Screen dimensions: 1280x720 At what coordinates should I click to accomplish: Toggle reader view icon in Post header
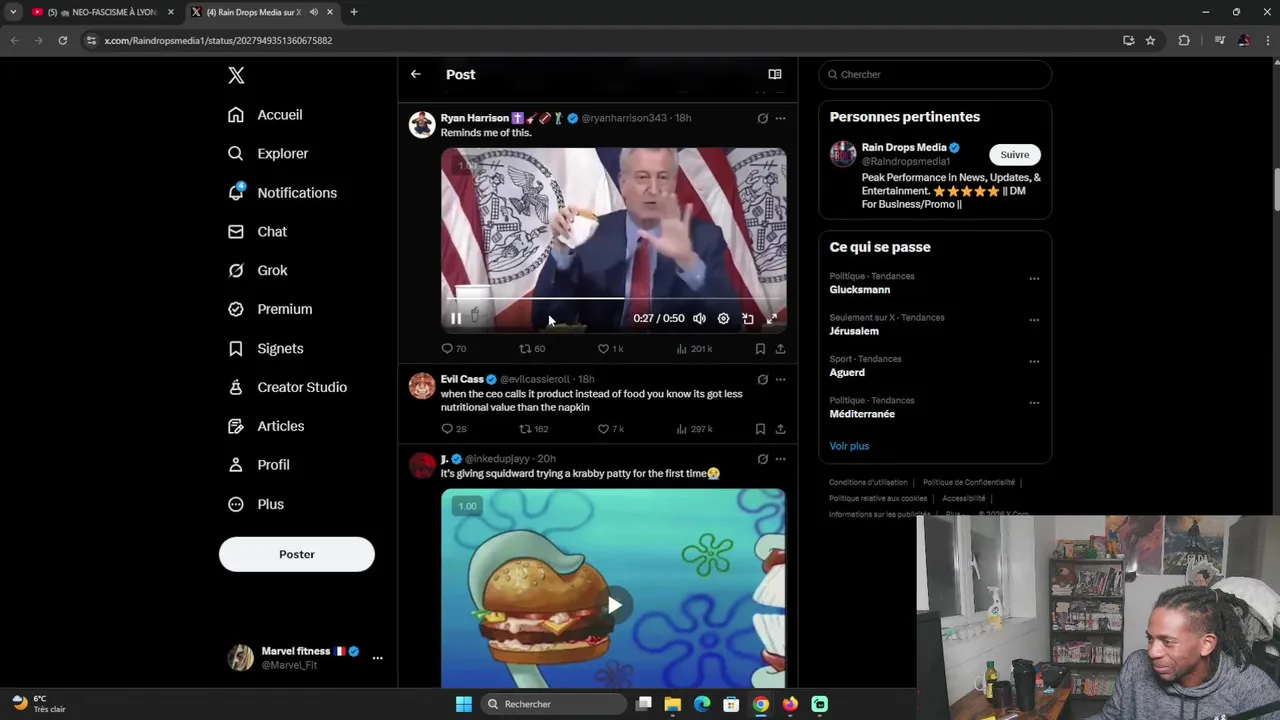click(774, 74)
